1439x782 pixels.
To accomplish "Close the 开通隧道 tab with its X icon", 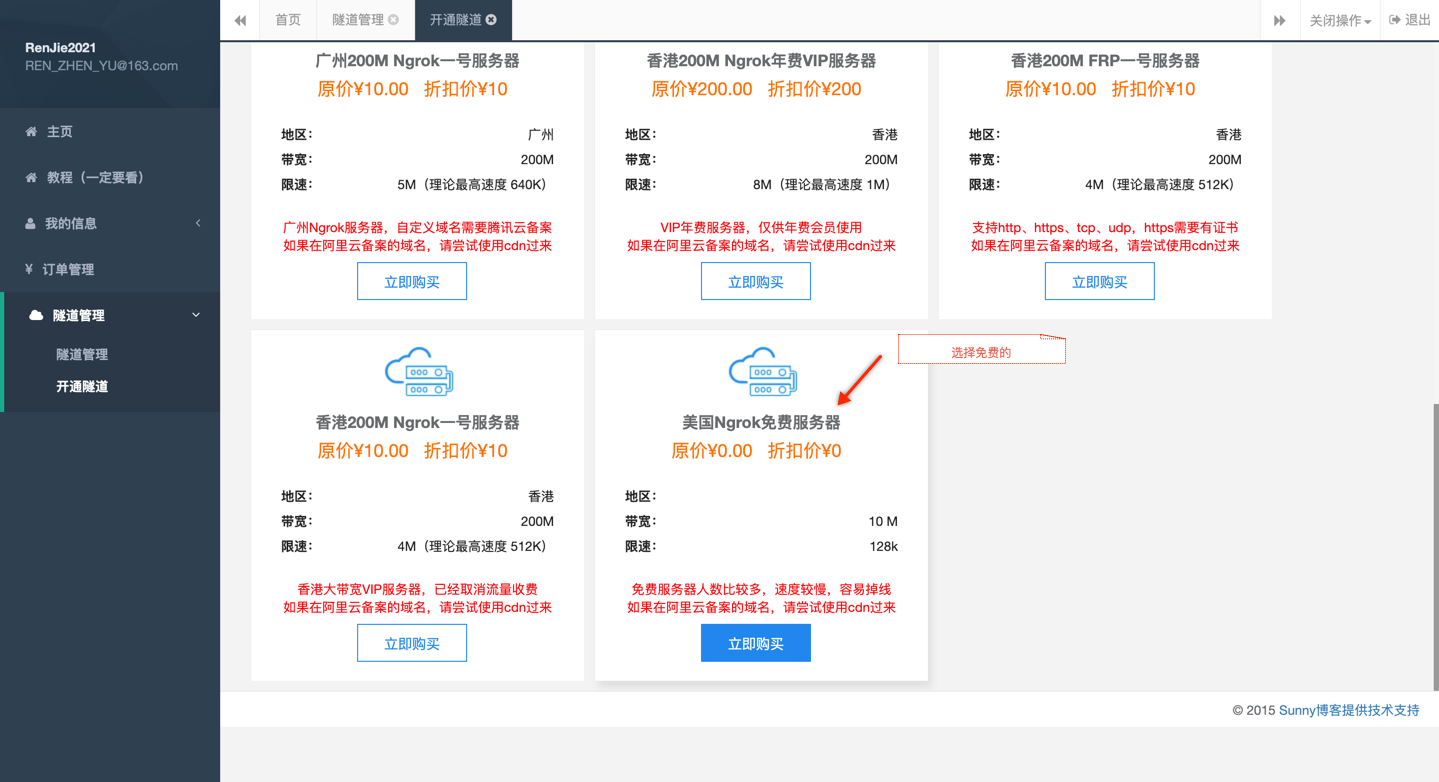I will pos(491,20).
